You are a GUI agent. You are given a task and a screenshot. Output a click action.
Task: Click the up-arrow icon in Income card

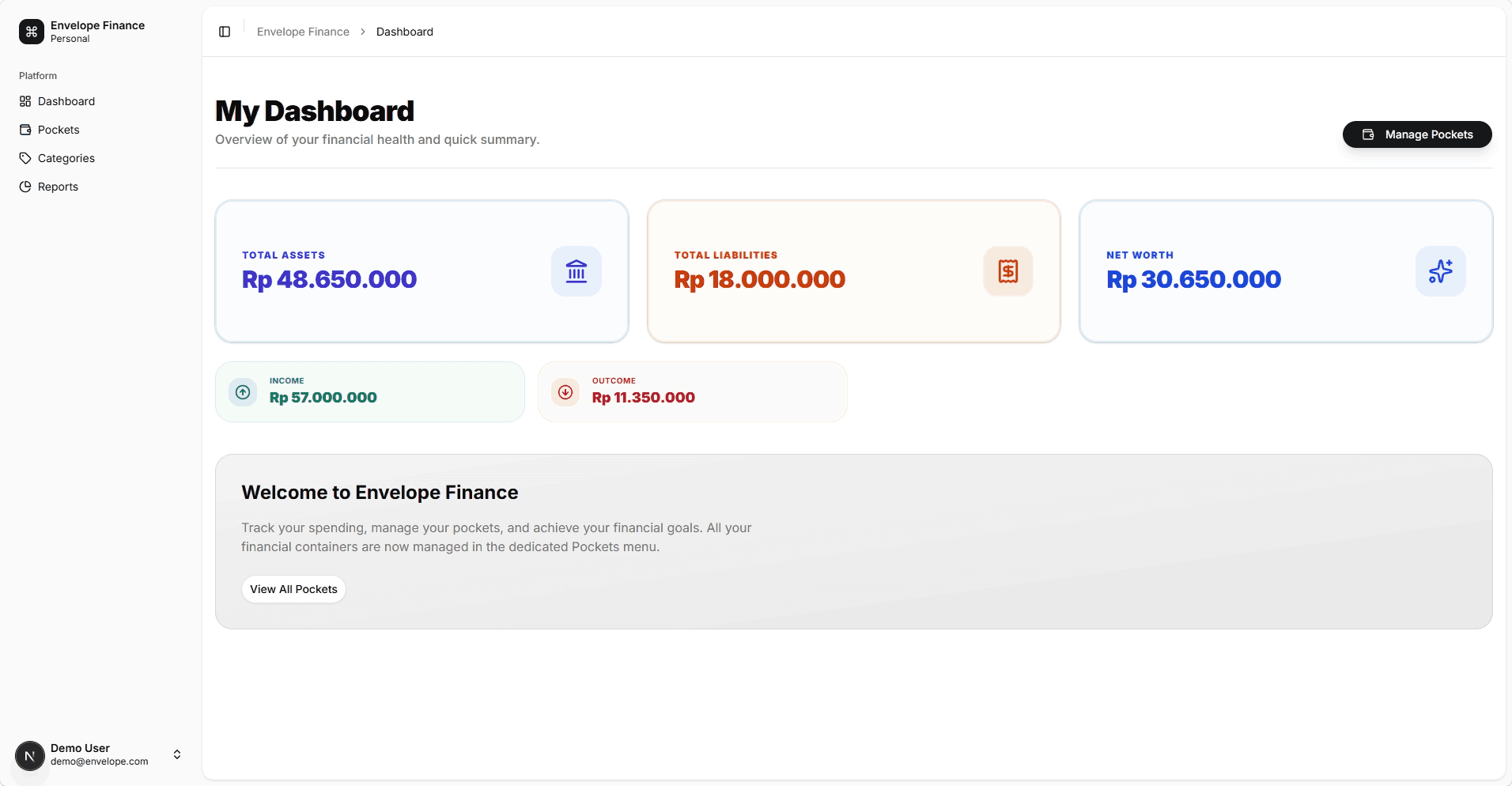point(243,392)
